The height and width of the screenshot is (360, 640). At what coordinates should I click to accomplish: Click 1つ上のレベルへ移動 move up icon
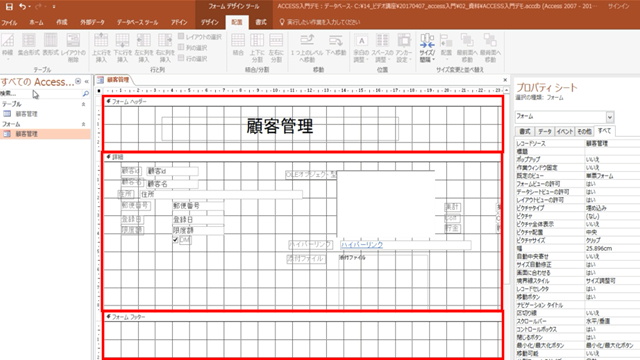(307, 47)
